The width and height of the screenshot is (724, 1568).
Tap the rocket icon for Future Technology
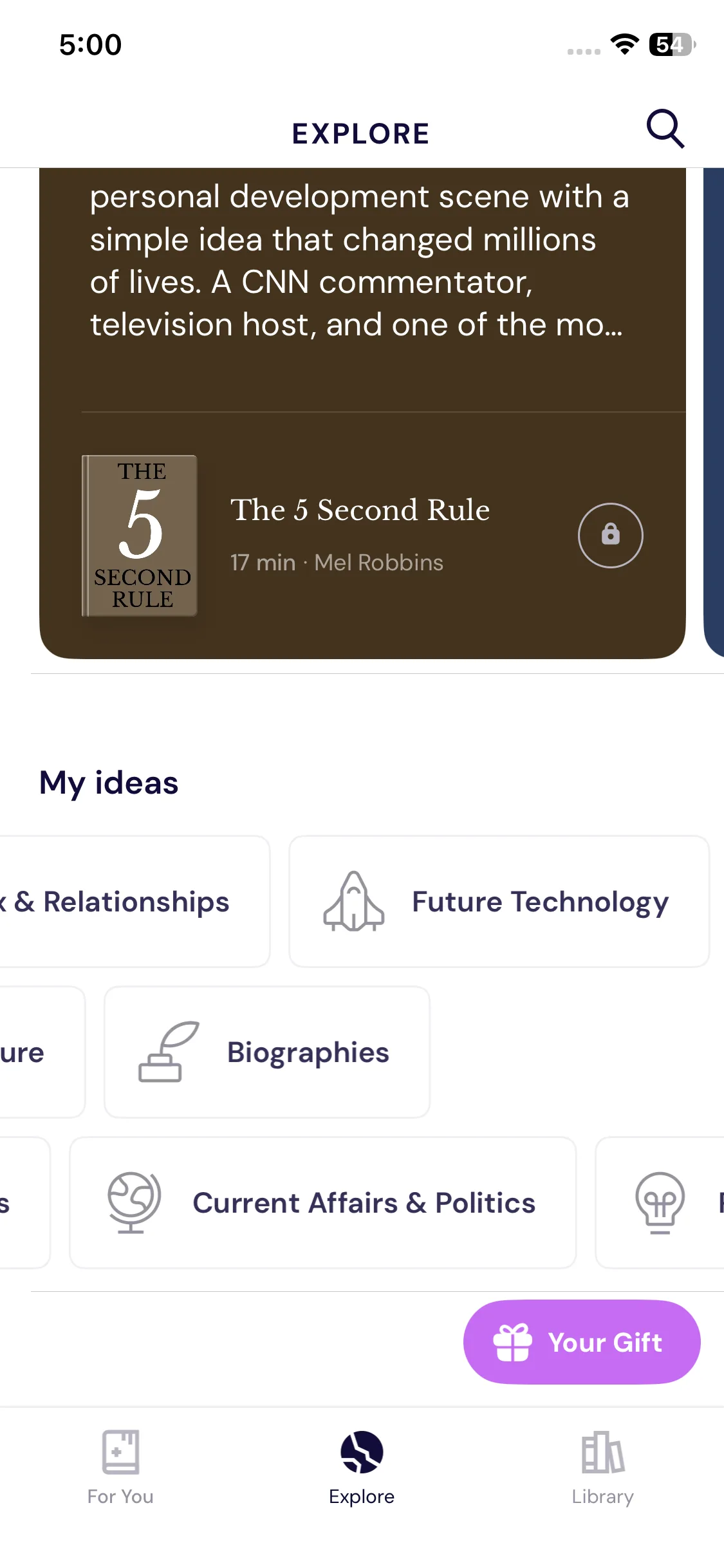click(x=353, y=901)
